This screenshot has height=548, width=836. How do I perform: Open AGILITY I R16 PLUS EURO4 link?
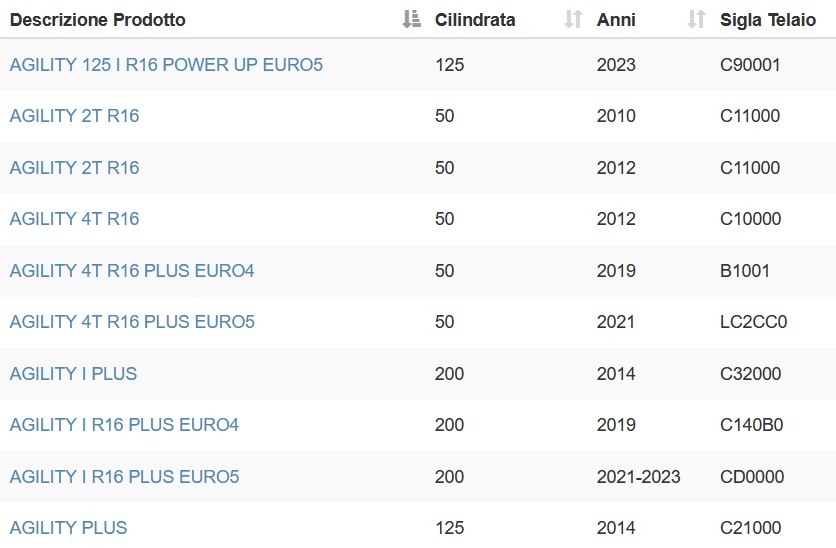pyautogui.click(x=124, y=424)
